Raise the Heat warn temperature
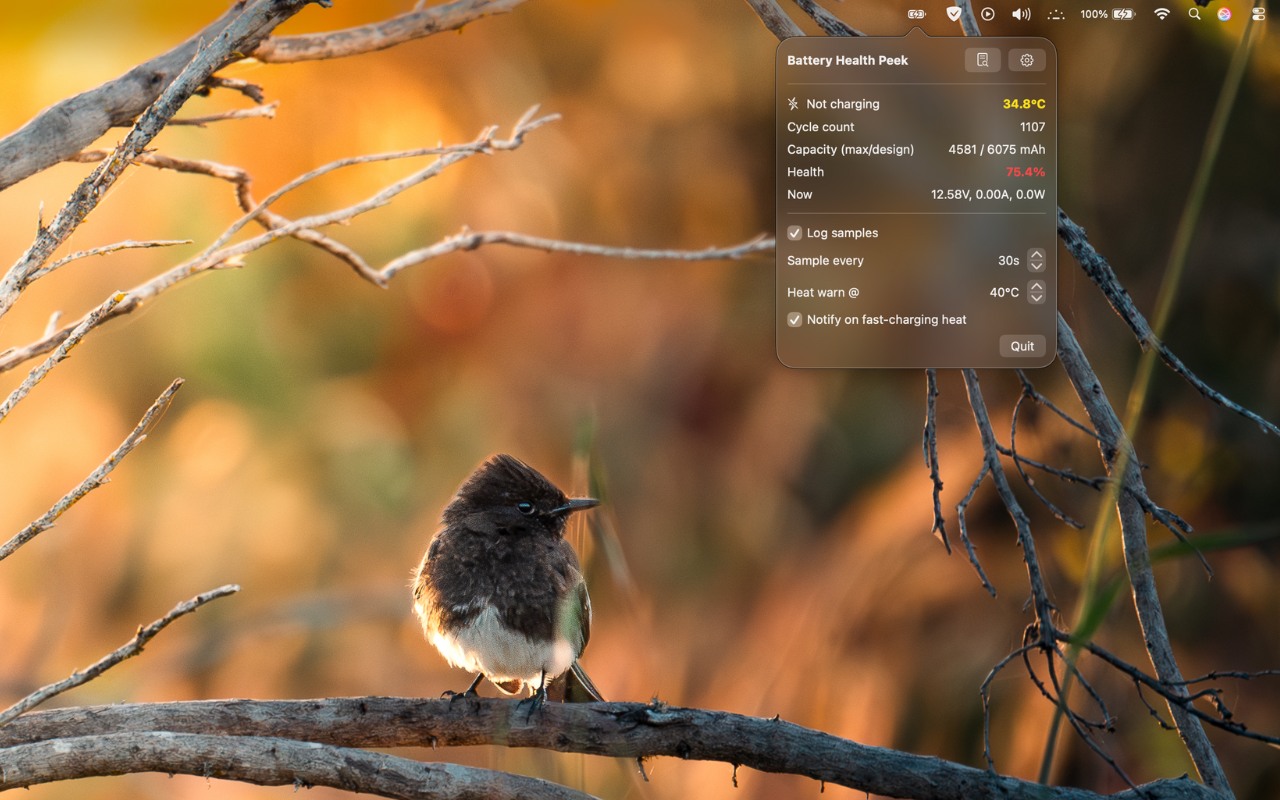The height and width of the screenshot is (800, 1280). (1036, 287)
